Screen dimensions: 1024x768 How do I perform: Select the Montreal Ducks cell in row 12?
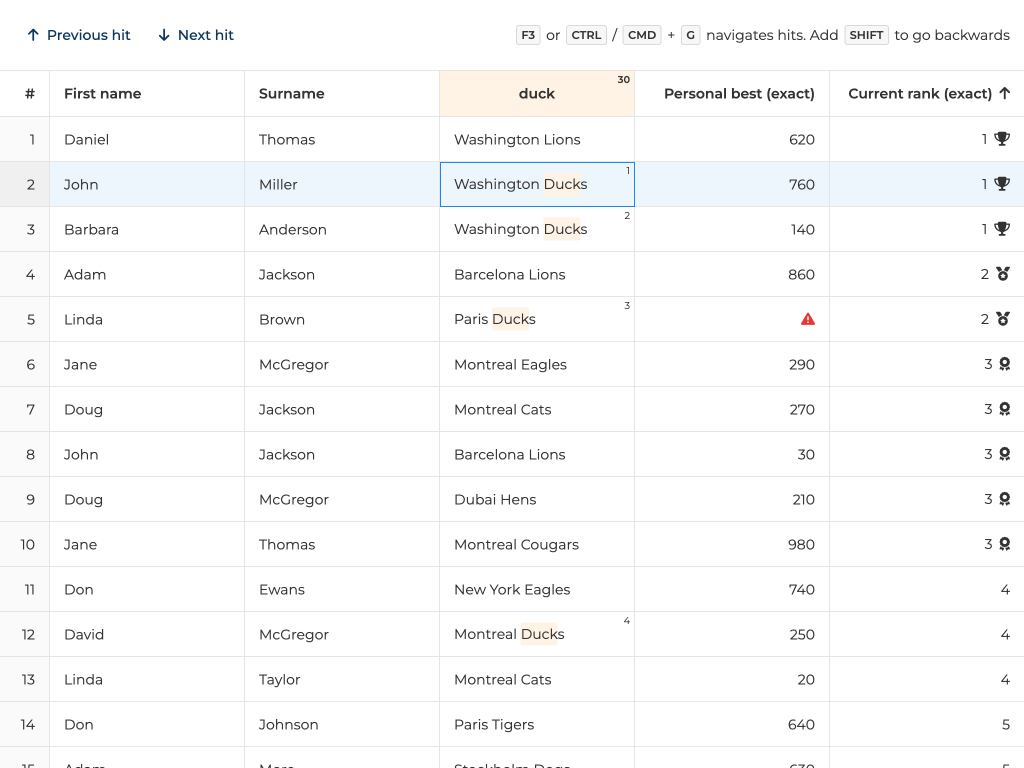536,634
